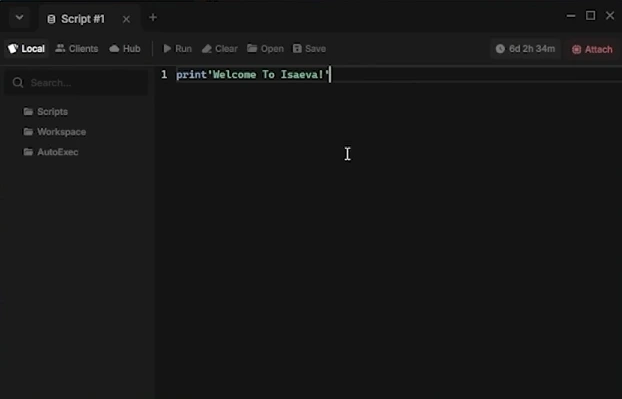Screen dimensions: 622x399
Task: Click the Workspace folder icon
Action: 28,131
